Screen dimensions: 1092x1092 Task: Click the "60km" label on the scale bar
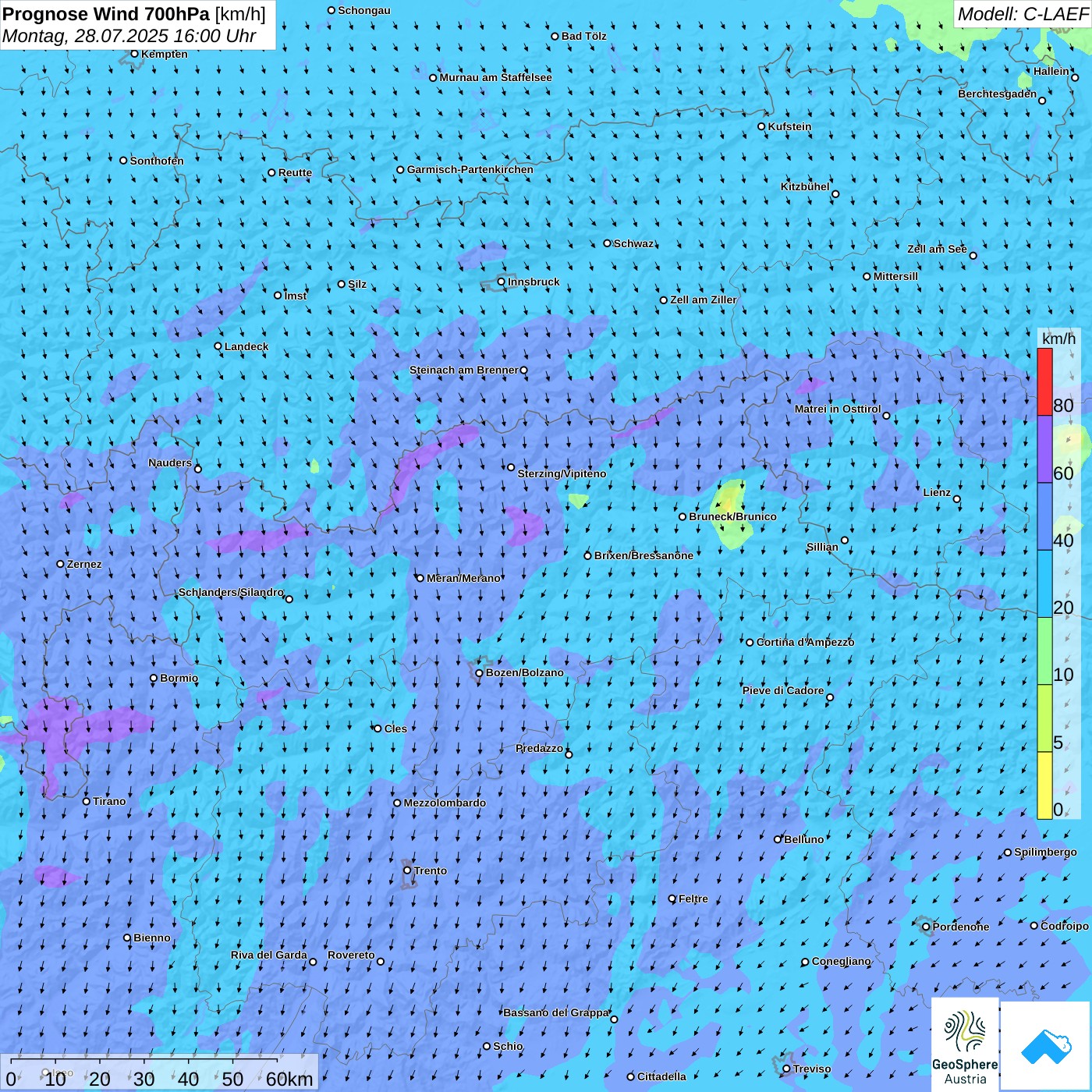289,1079
